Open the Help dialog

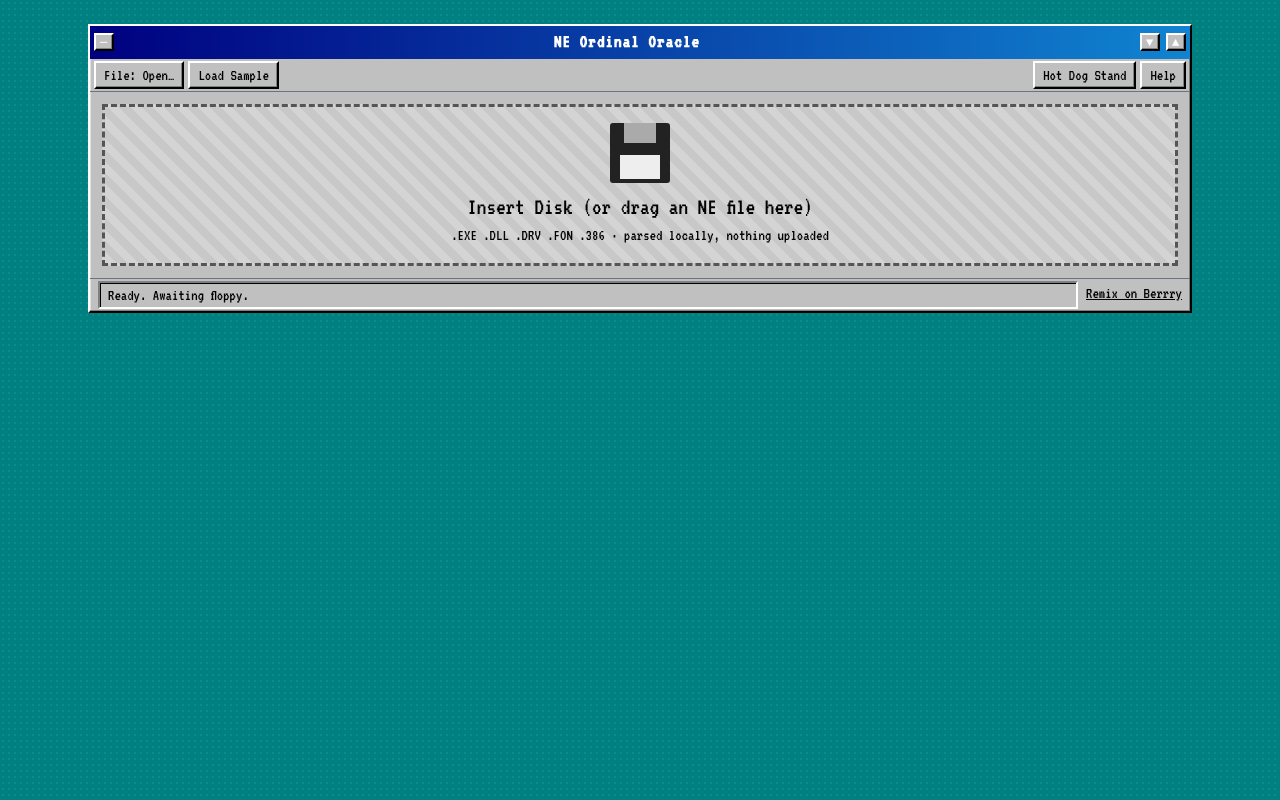(1163, 75)
